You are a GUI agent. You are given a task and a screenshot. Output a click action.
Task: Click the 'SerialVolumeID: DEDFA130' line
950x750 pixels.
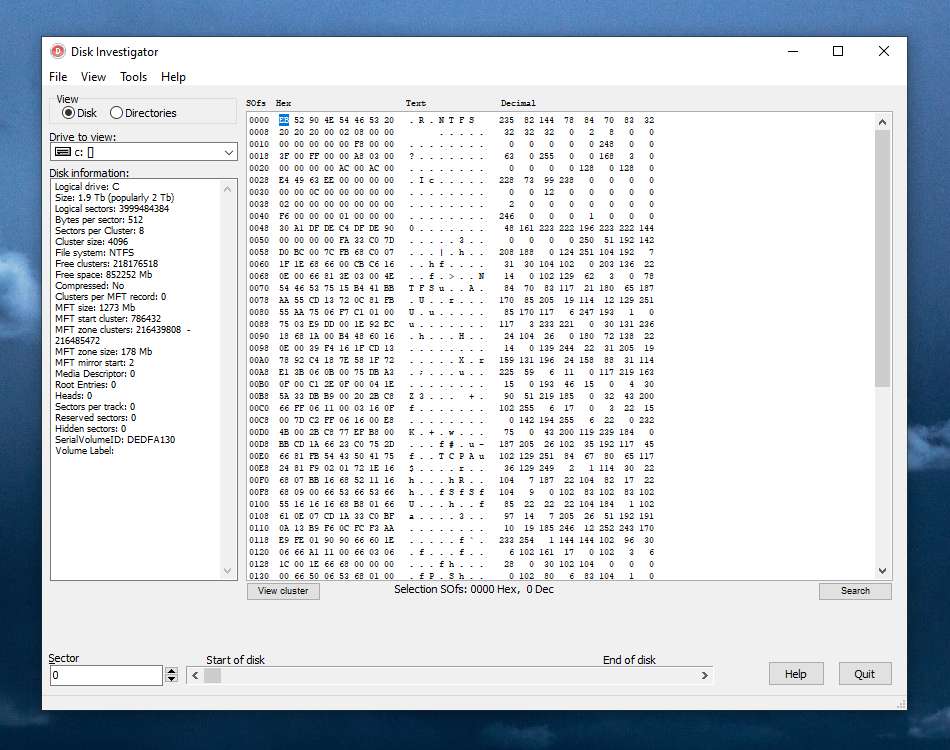click(x=115, y=439)
